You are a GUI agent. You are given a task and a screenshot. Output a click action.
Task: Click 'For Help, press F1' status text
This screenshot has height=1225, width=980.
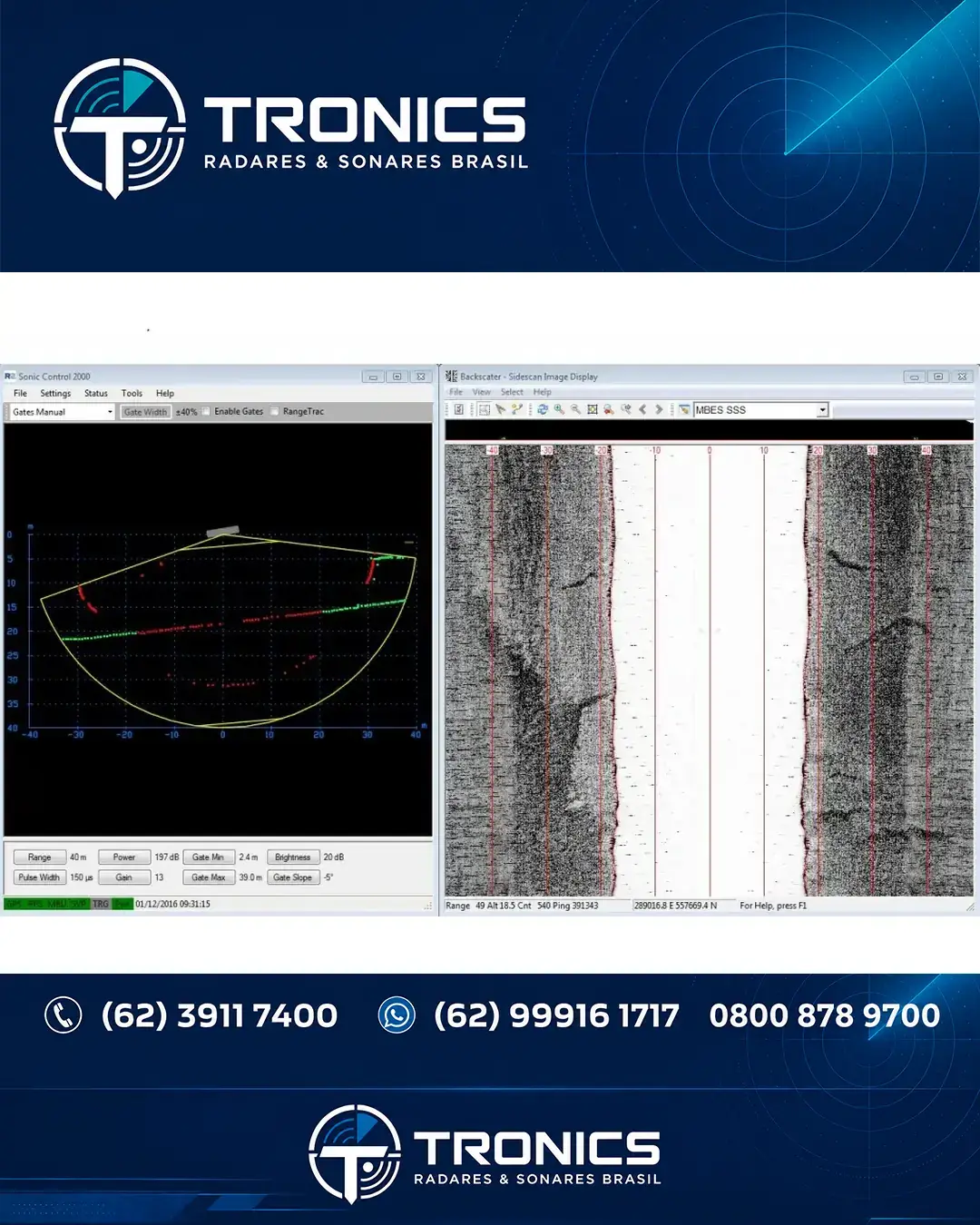[773, 906]
